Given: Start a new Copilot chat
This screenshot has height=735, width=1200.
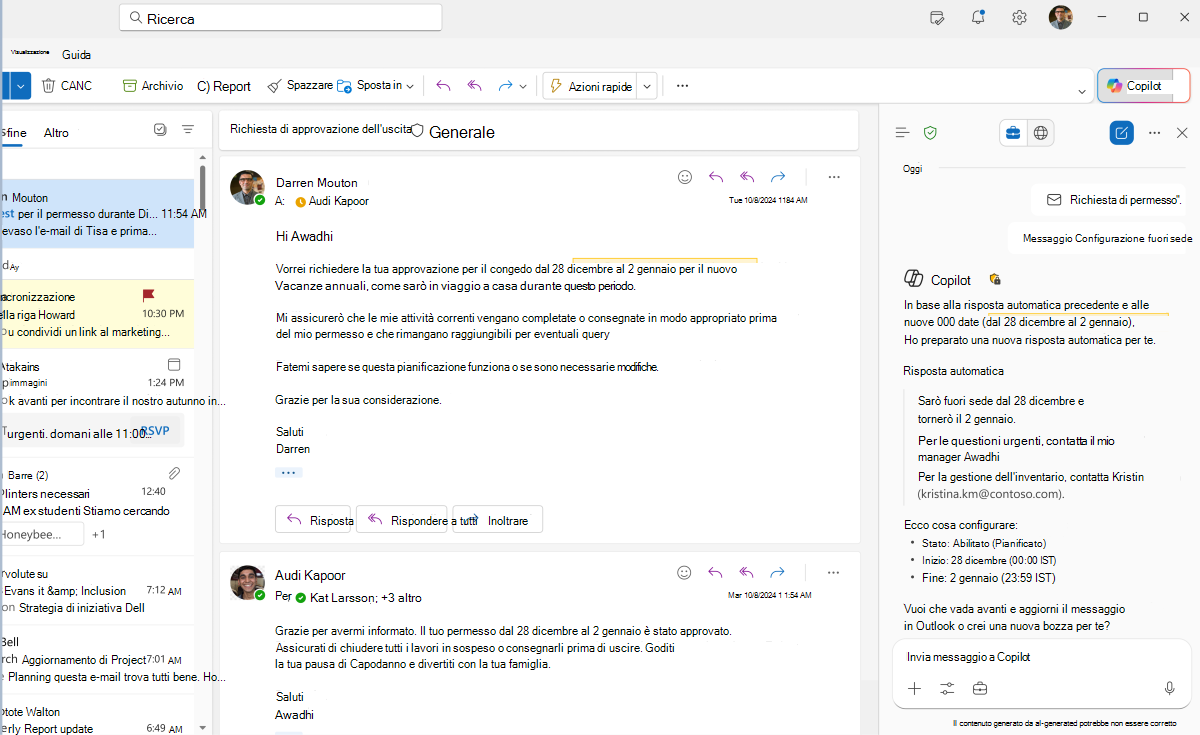Looking at the screenshot, I should [x=1122, y=132].
